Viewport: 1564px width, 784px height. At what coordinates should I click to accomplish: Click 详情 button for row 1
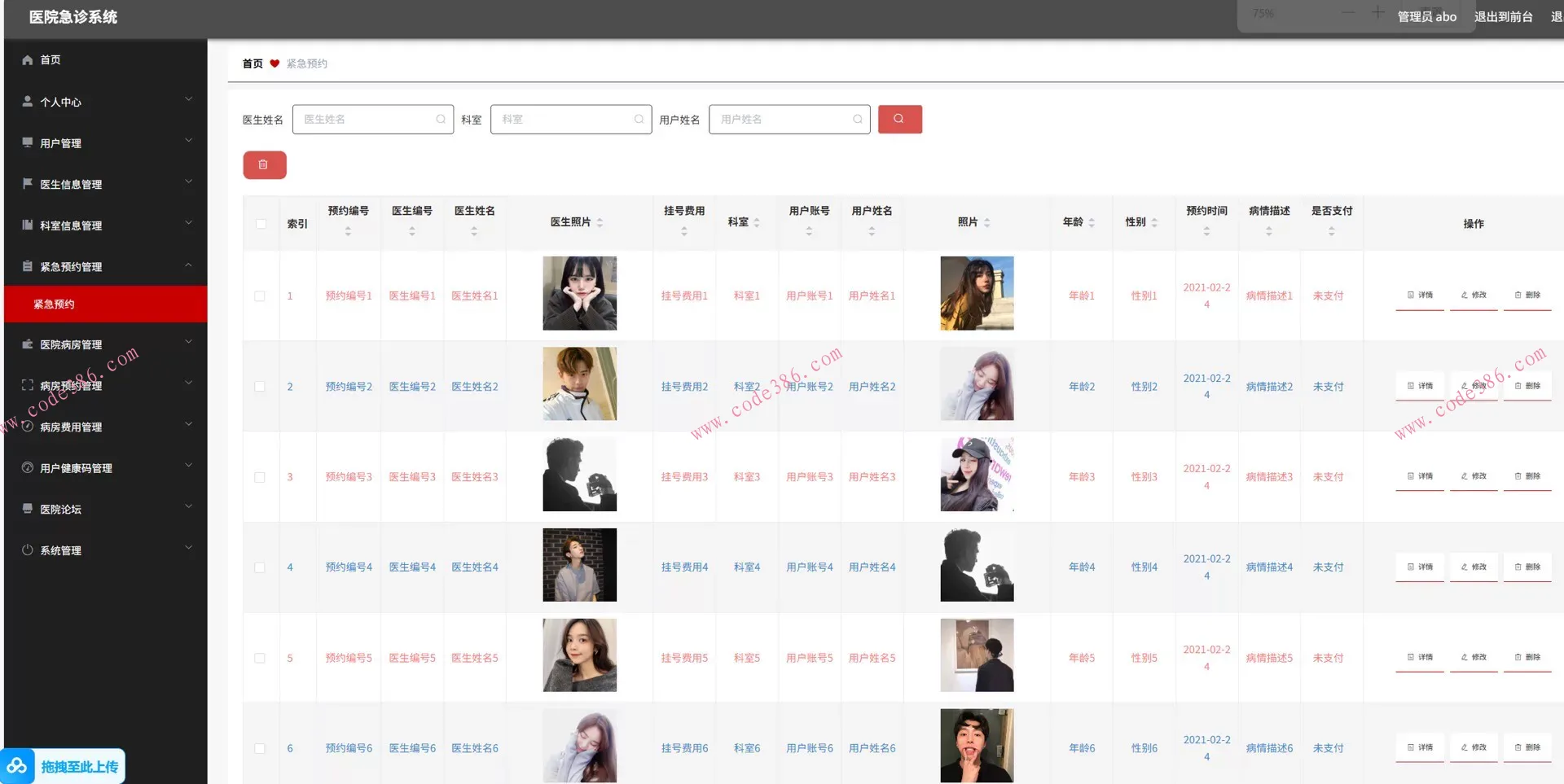click(1420, 296)
